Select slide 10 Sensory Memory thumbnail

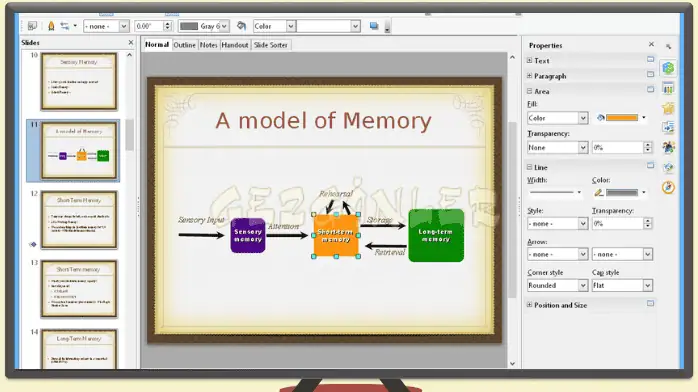[79, 81]
